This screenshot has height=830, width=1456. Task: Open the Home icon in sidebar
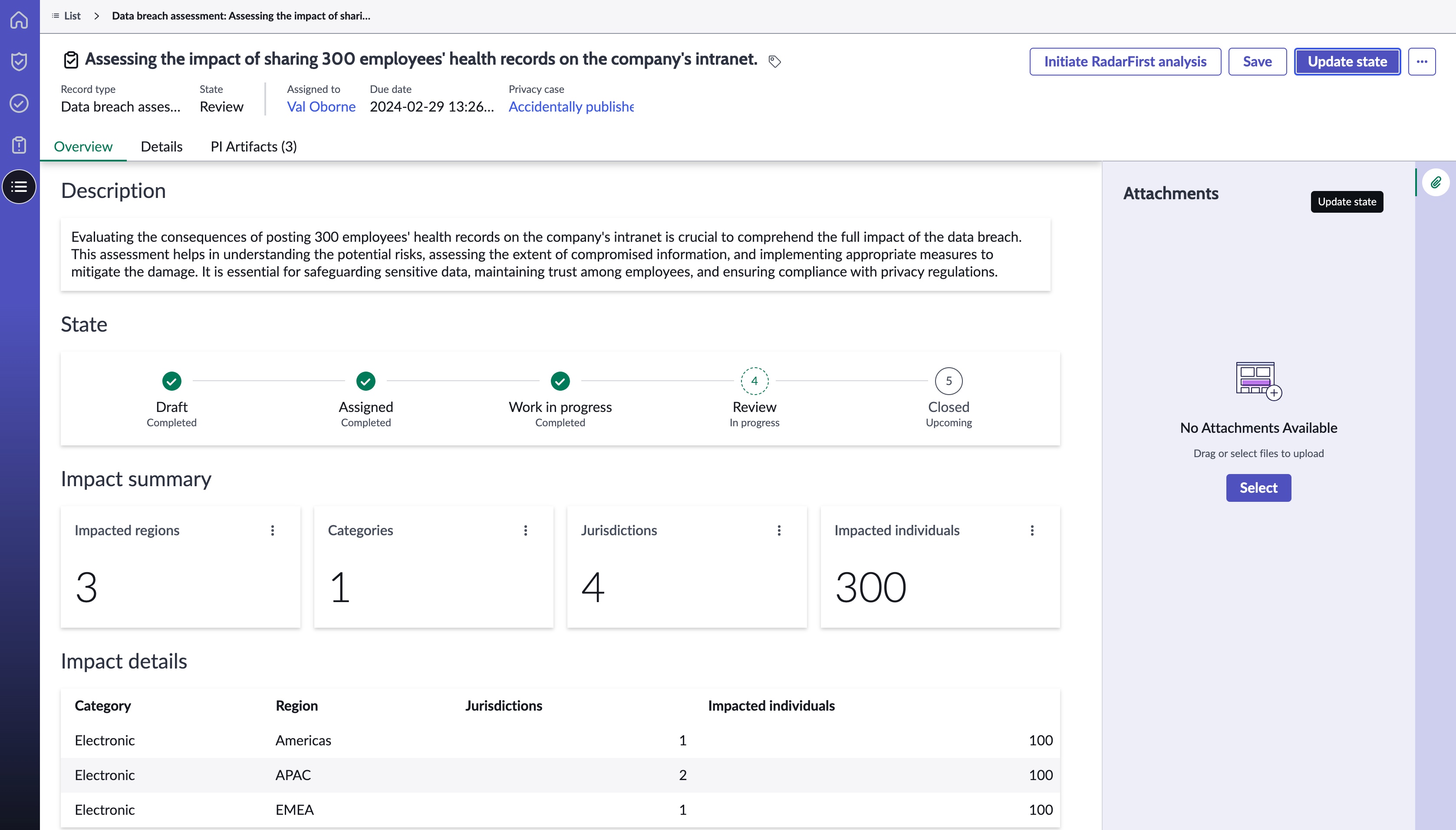[x=20, y=20]
